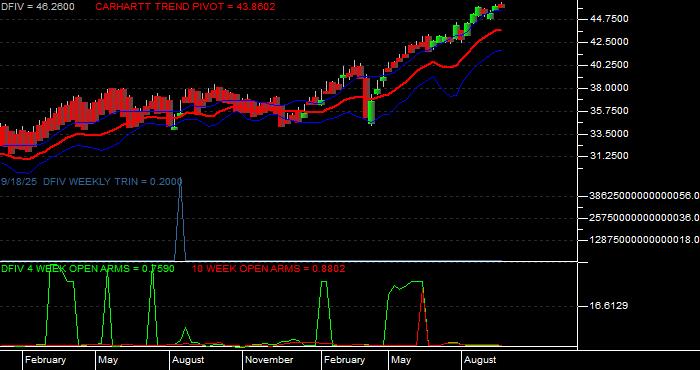Click the second February date marker
This screenshot has height=370, width=700.
344,360
